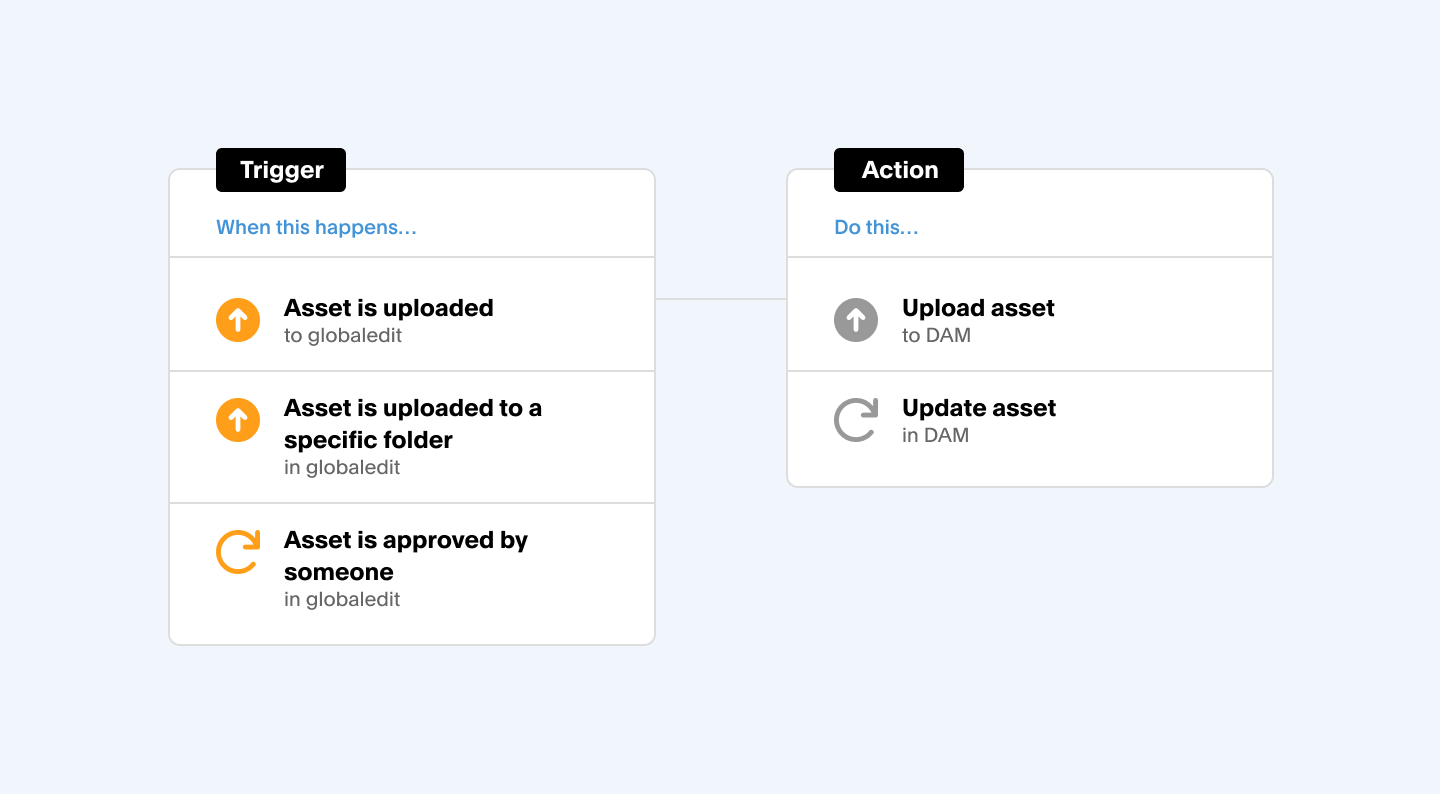Select the 'Asset is uploaded' trigger title
This screenshot has width=1440, height=794.
(x=389, y=308)
